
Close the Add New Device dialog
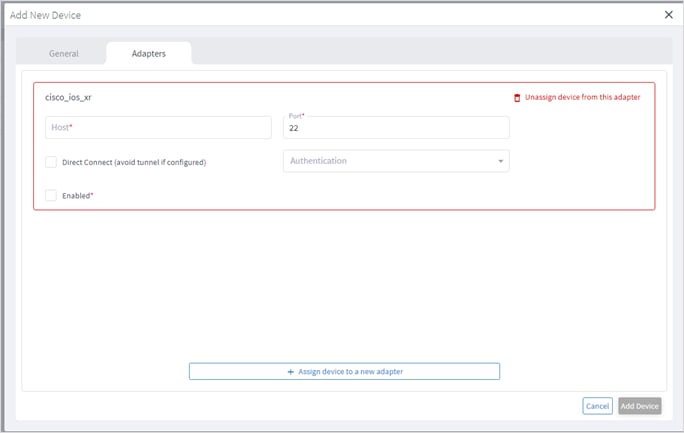click(x=669, y=15)
